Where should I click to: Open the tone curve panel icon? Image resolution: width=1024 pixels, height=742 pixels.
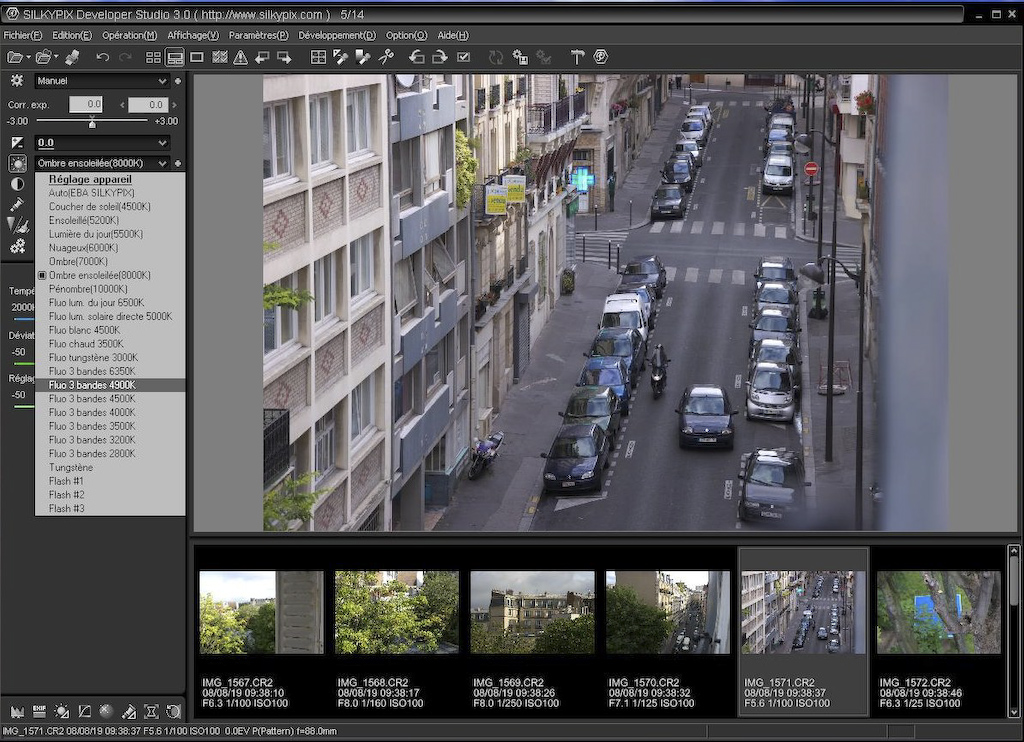click(84, 711)
